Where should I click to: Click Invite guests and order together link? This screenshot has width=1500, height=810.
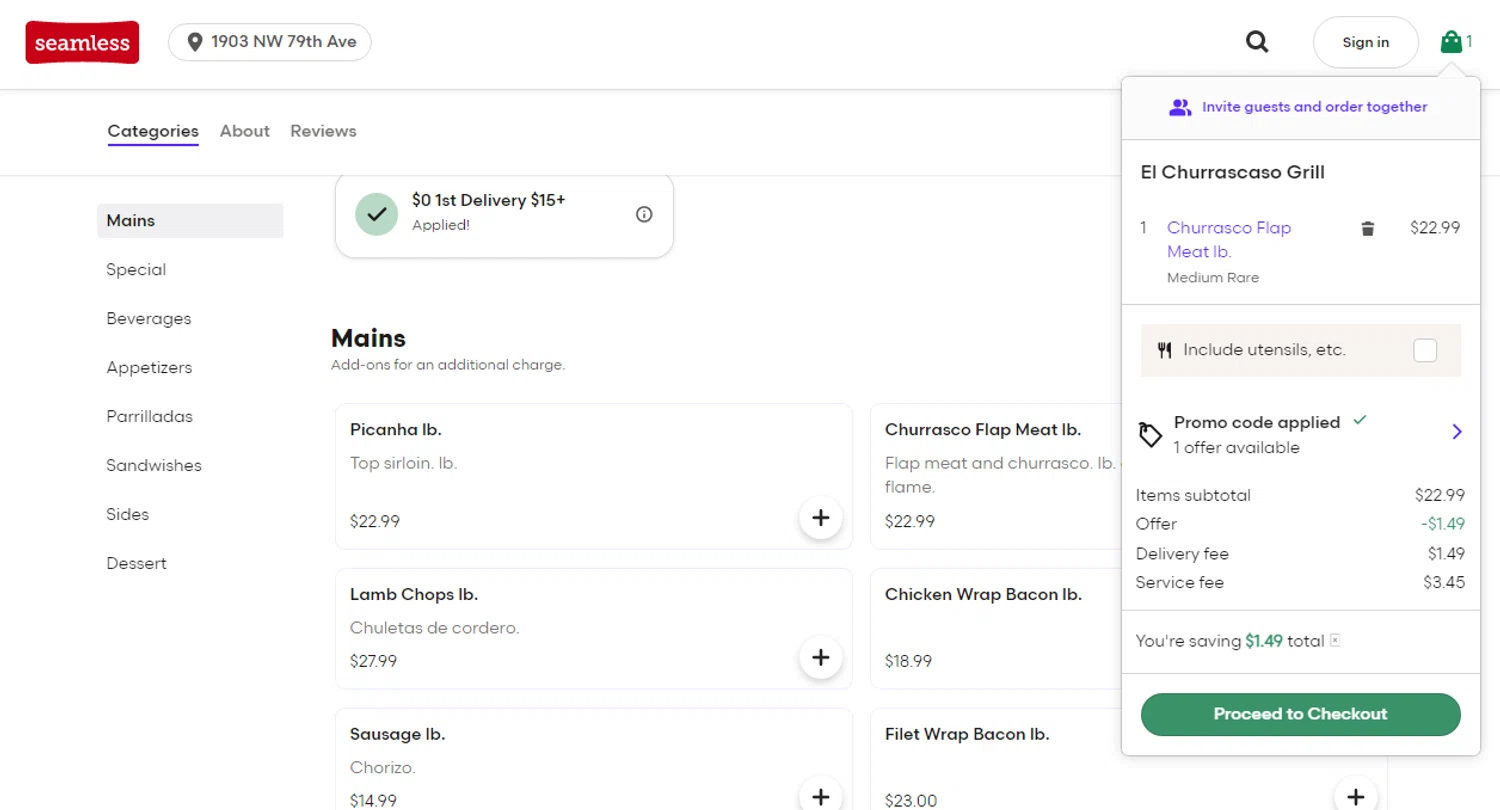click(1314, 107)
